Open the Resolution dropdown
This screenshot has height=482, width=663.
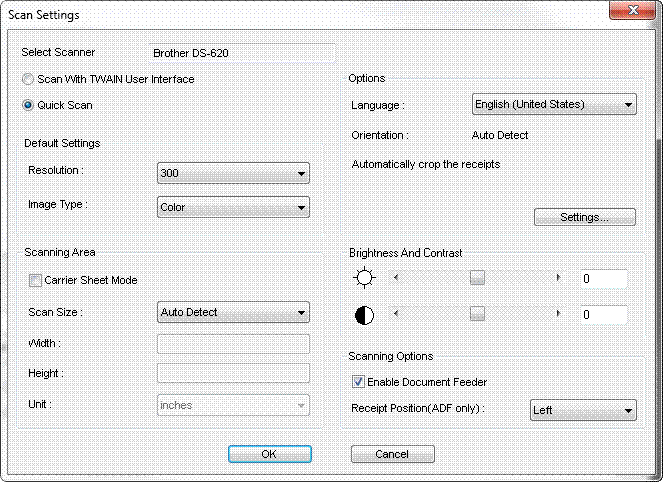click(x=233, y=174)
